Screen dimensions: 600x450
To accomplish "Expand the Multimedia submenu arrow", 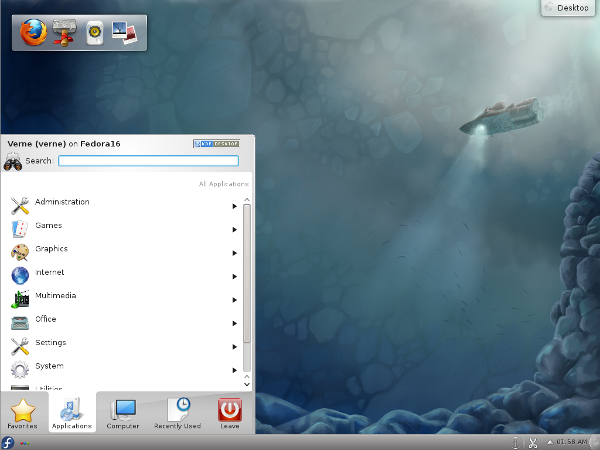I will (x=235, y=300).
